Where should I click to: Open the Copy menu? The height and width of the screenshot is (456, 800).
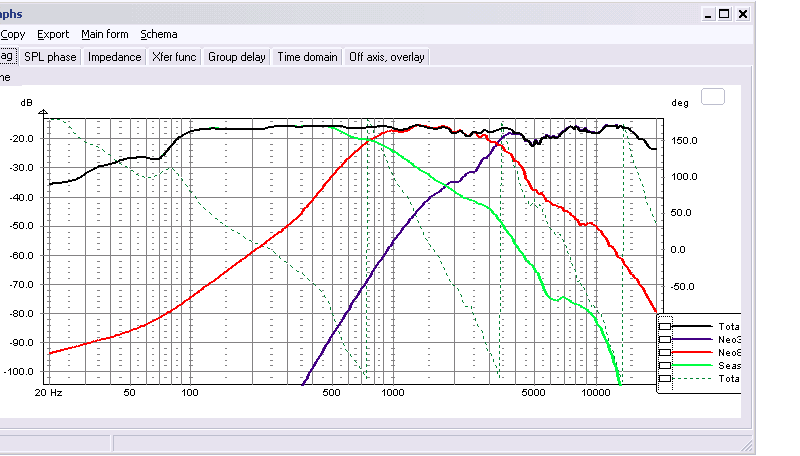12,34
